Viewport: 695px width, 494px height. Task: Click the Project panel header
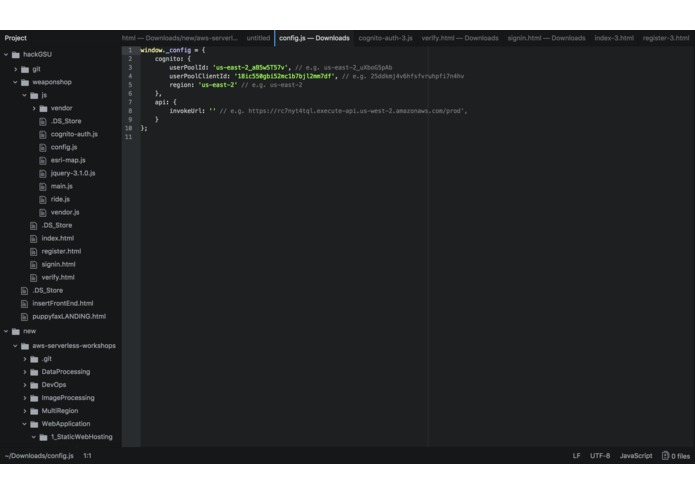pos(16,38)
